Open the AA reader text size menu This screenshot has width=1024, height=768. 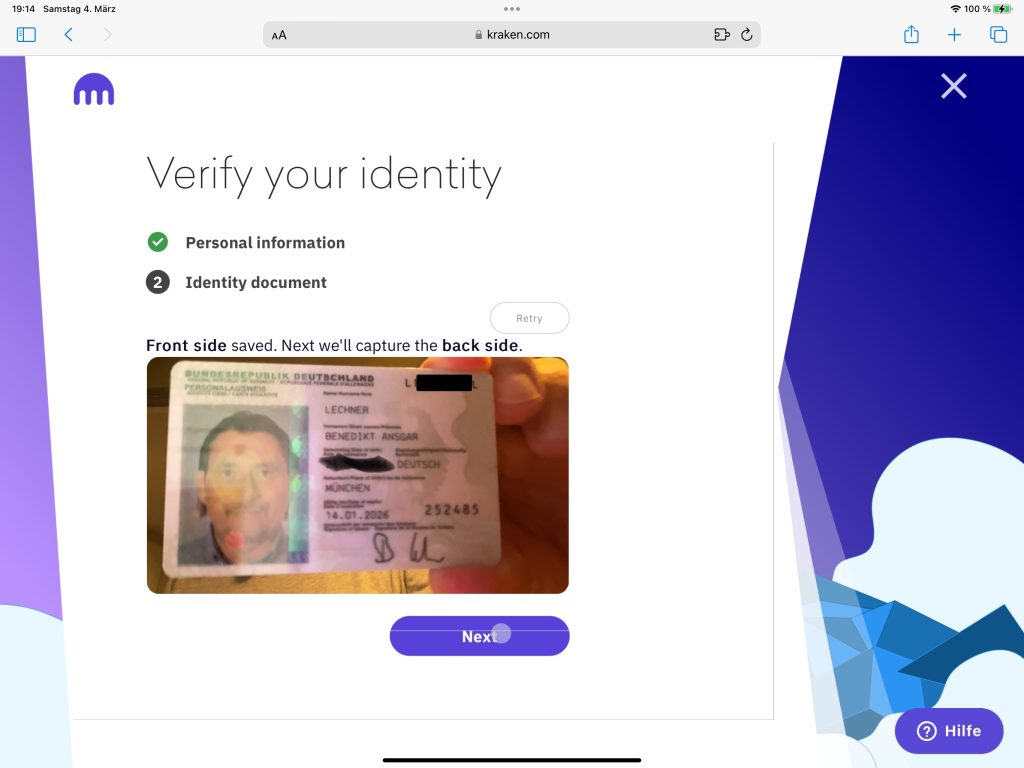(279, 35)
